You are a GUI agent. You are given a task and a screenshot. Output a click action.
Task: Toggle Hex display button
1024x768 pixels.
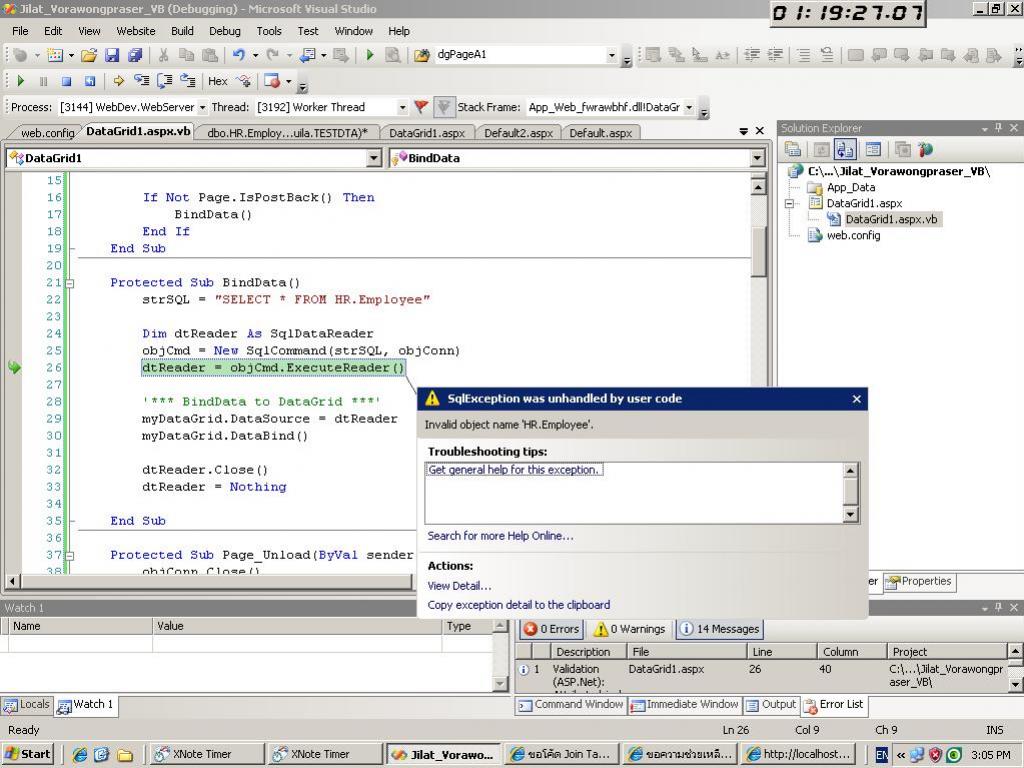tap(217, 81)
